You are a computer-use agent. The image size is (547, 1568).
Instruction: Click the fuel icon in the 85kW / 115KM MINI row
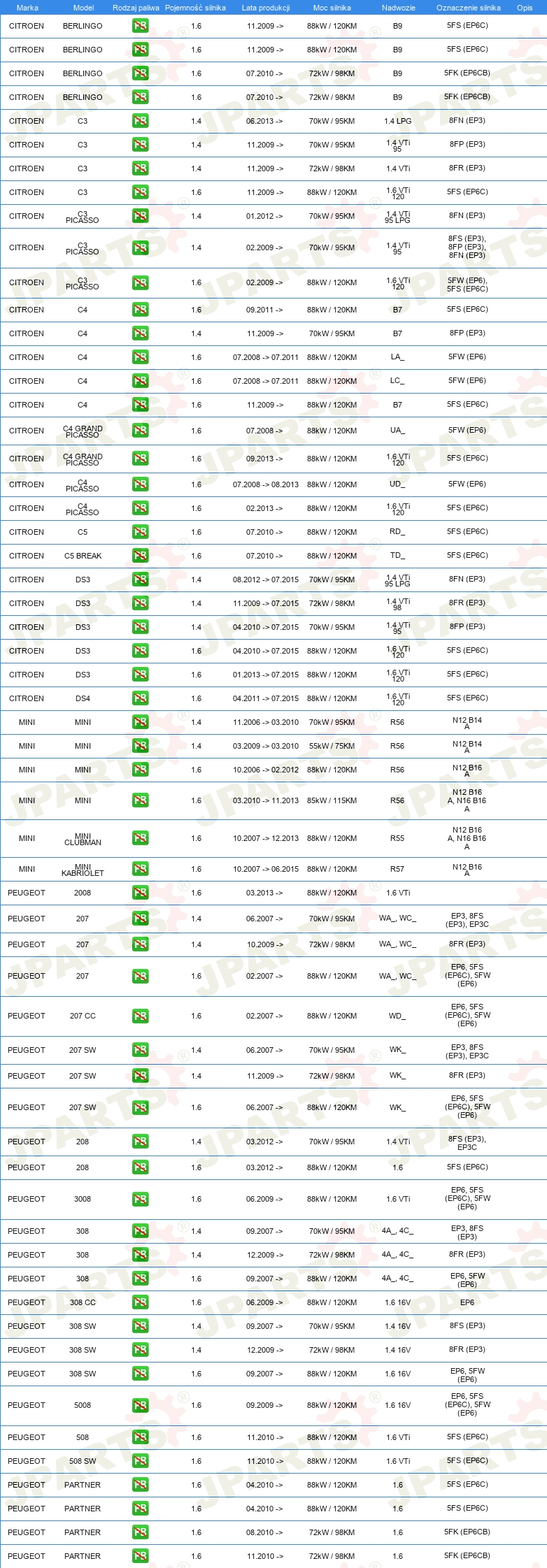click(x=140, y=800)
